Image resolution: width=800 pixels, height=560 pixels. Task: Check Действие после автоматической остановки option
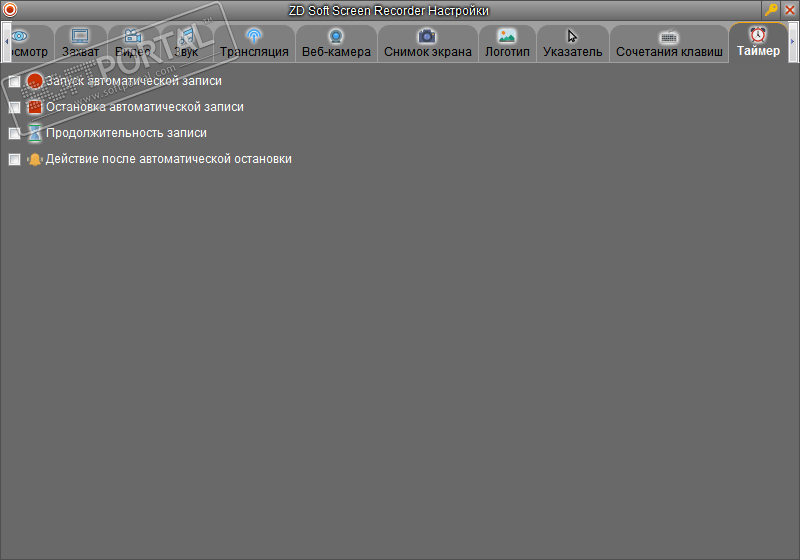click(14, 159)
